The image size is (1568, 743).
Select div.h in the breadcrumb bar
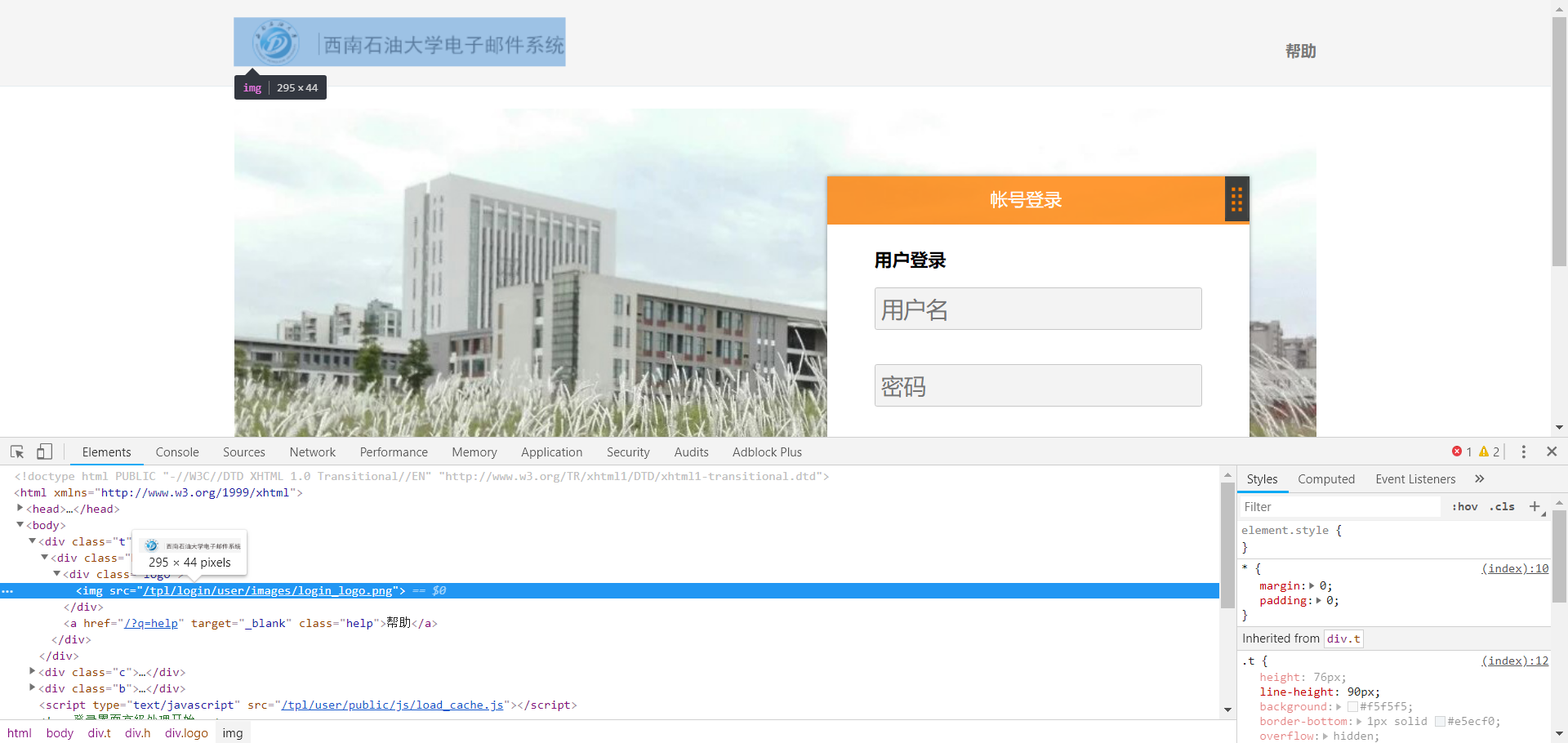pyautogui.click(x=138, y=733)
